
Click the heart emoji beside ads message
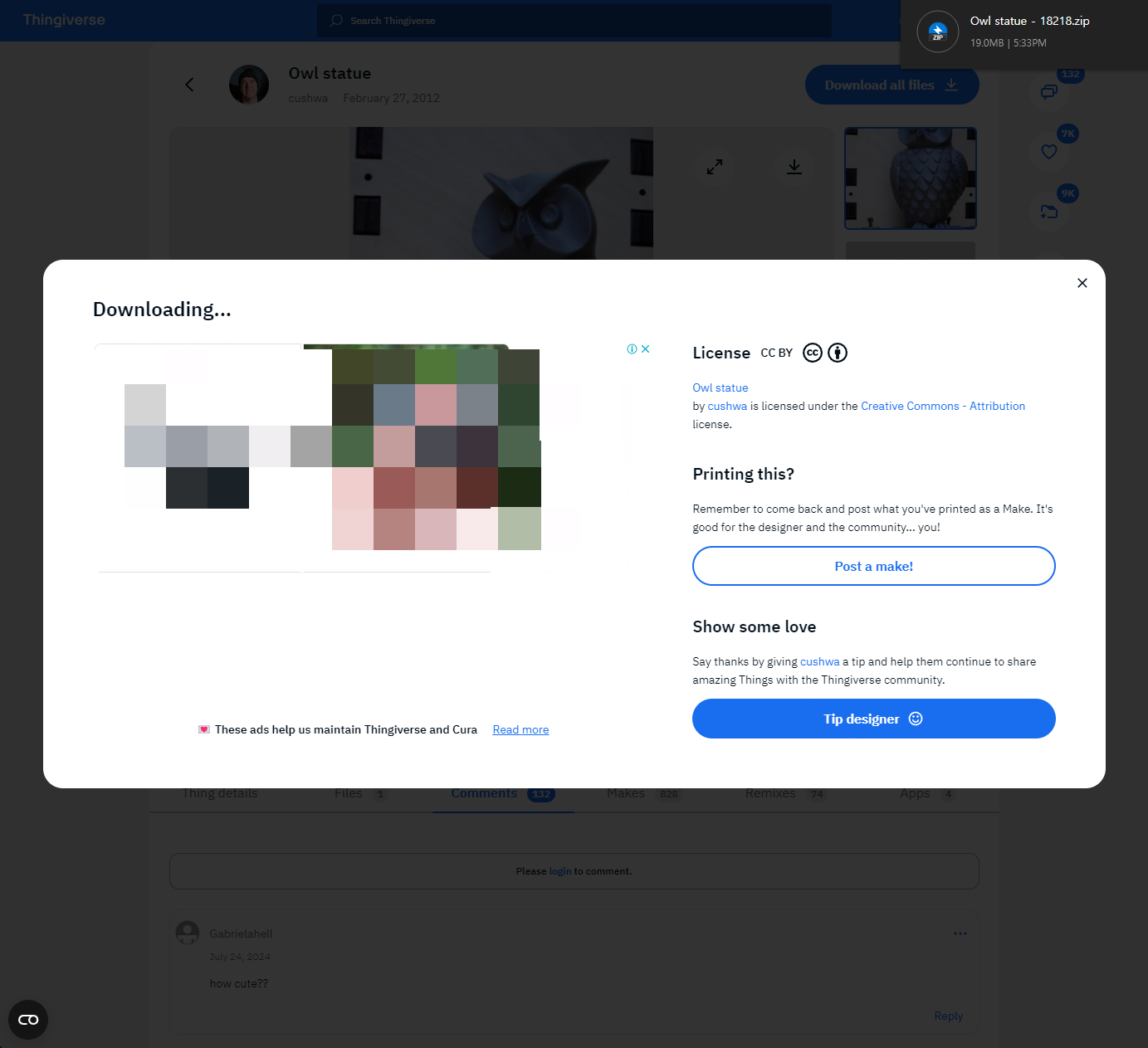coord(203,729)
